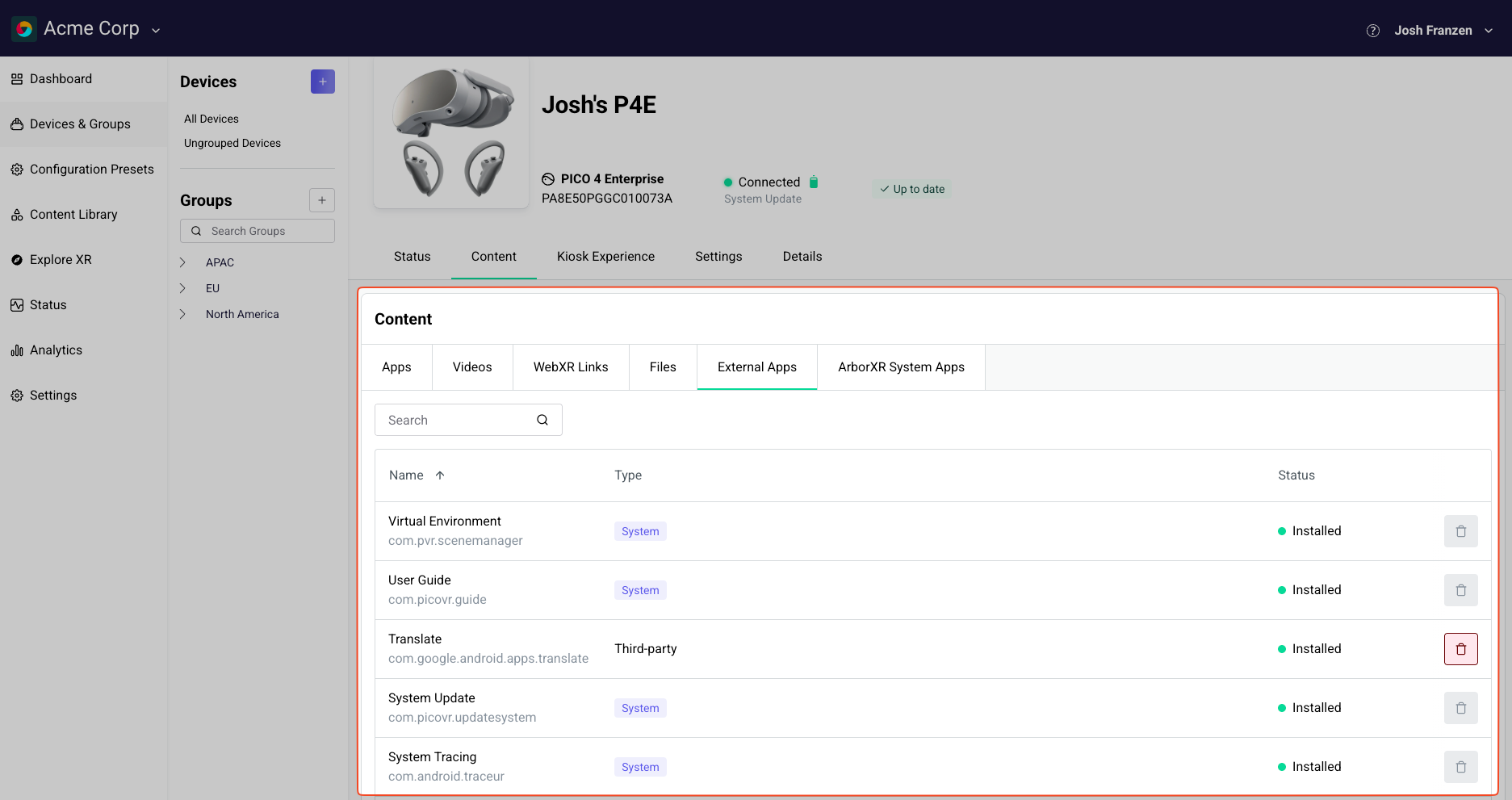The width and height of the screenshot is (1512, 800).
Task: Open the Apps content tab
Action: (396, 367)
